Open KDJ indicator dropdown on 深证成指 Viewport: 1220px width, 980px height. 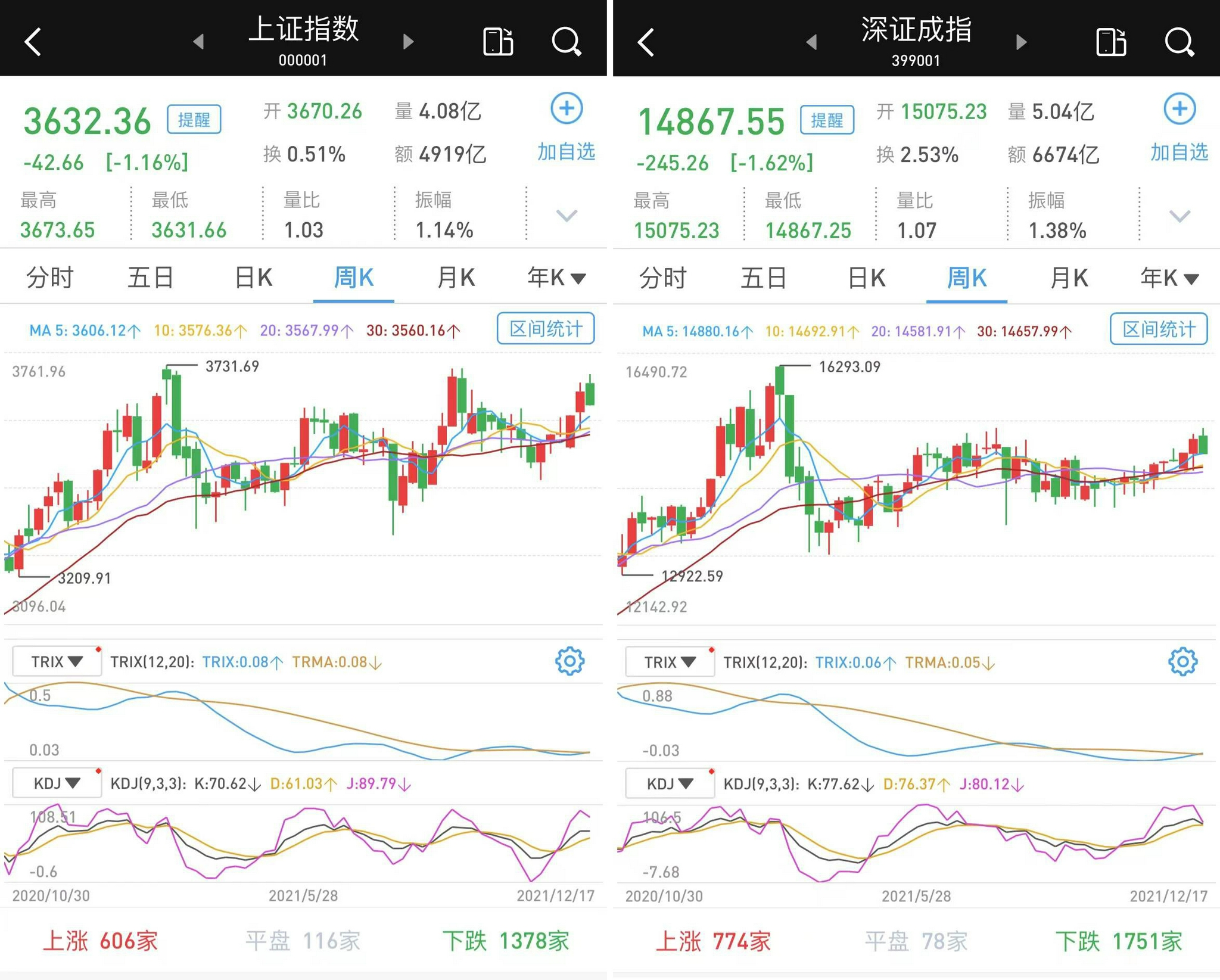670,783
